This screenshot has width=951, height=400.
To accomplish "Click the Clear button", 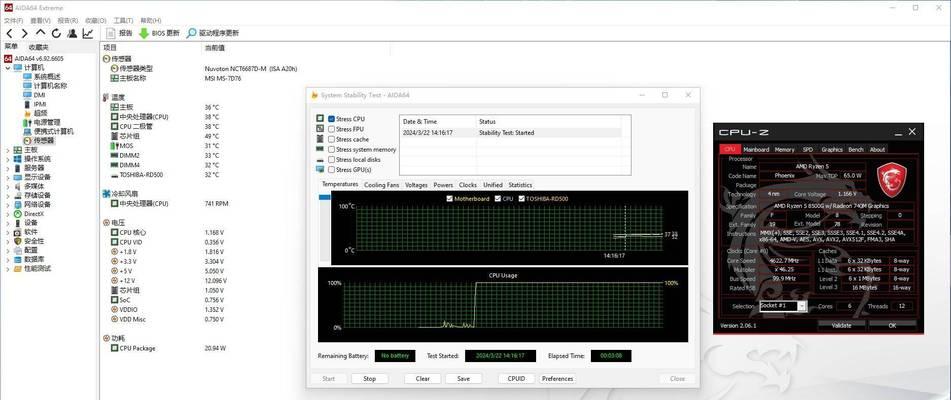I will click(x=423, y=379).
